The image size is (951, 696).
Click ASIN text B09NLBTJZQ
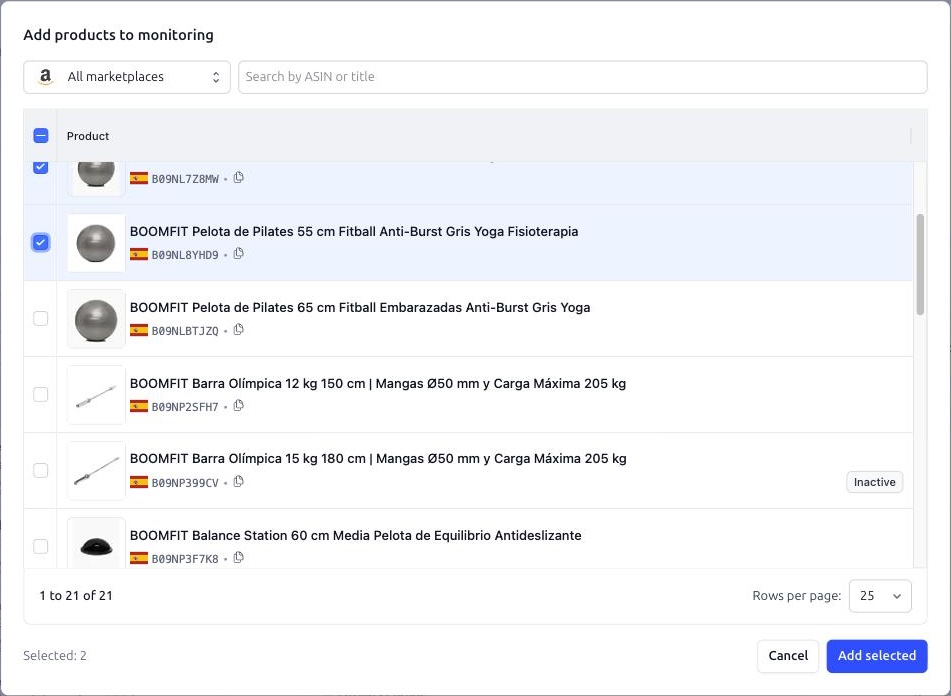tap(185, 331)
